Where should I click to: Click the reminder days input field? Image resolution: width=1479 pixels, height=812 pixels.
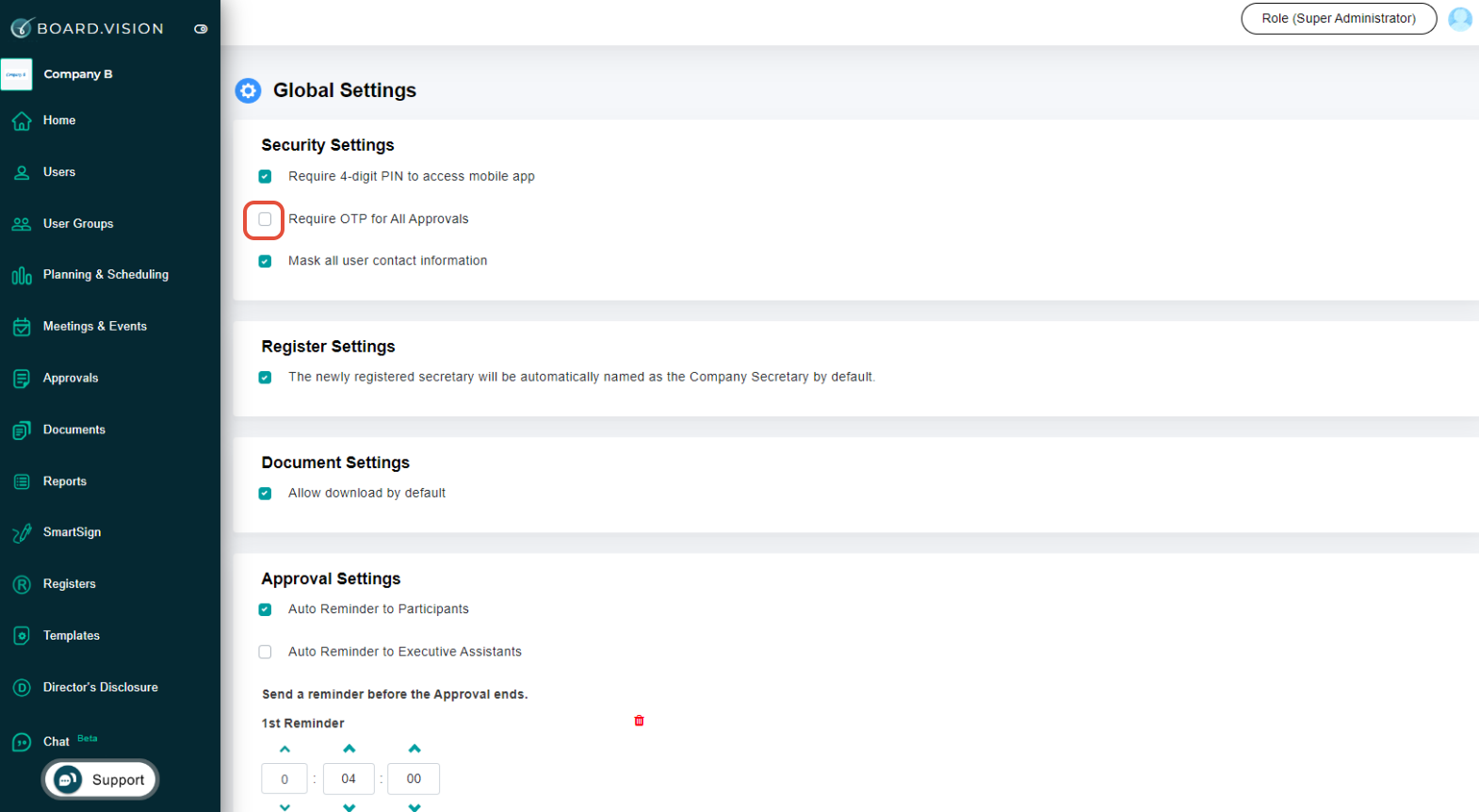point(284,779)
